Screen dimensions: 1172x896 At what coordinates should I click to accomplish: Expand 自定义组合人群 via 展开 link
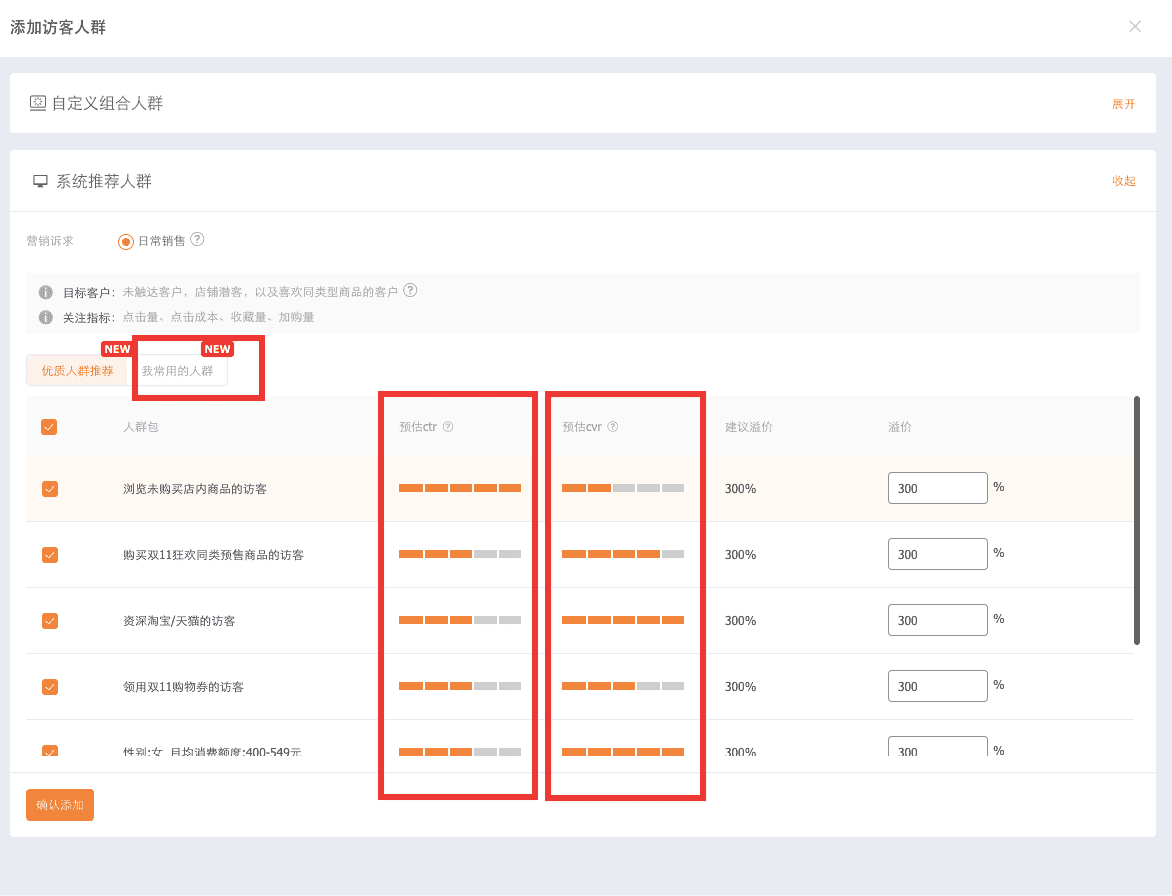[x=1123, y=104]
